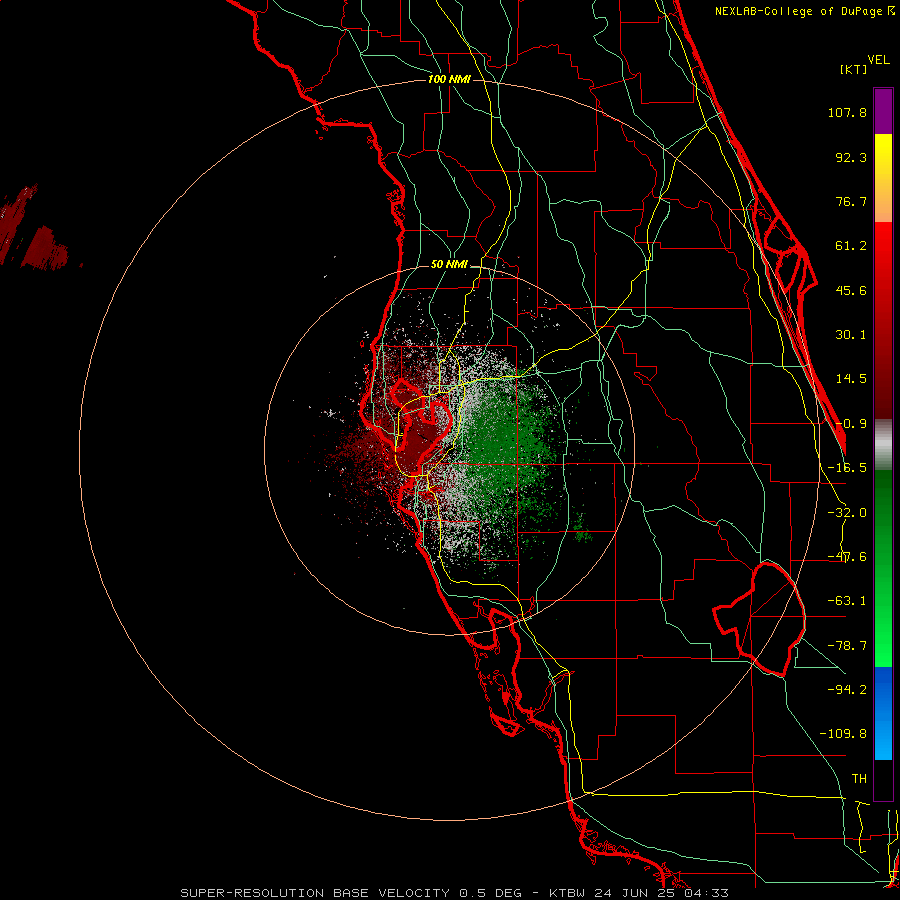This screenshot has height=900, width=900.
Task: Click the [KT] units label
Action: [x=853, y=69]
